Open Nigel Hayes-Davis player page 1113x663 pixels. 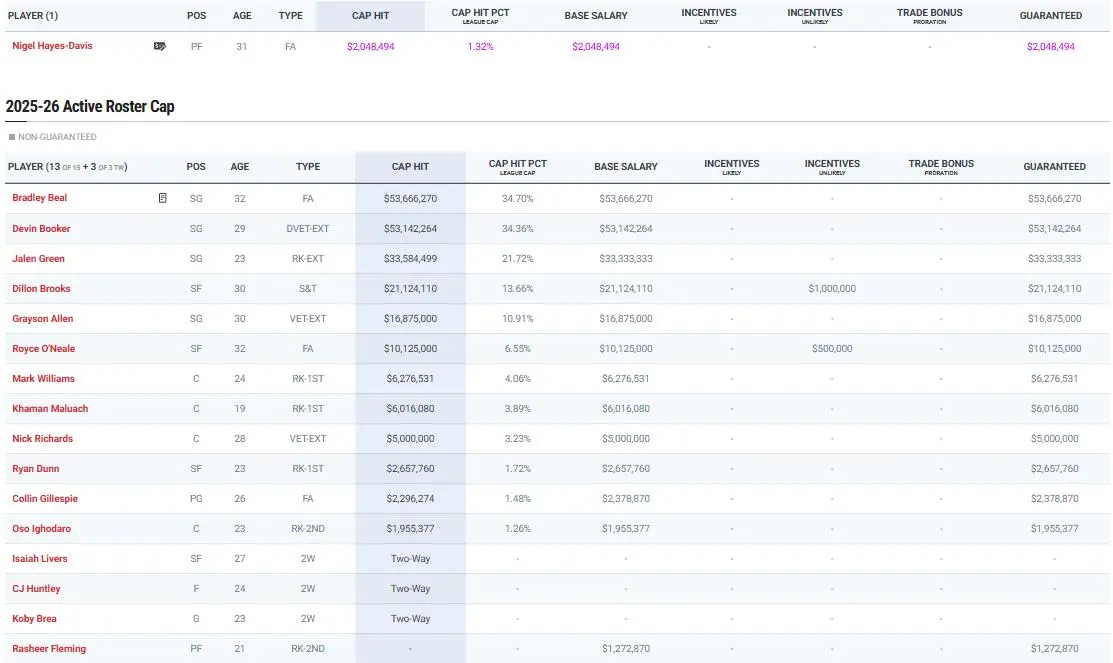click(52, 45)
